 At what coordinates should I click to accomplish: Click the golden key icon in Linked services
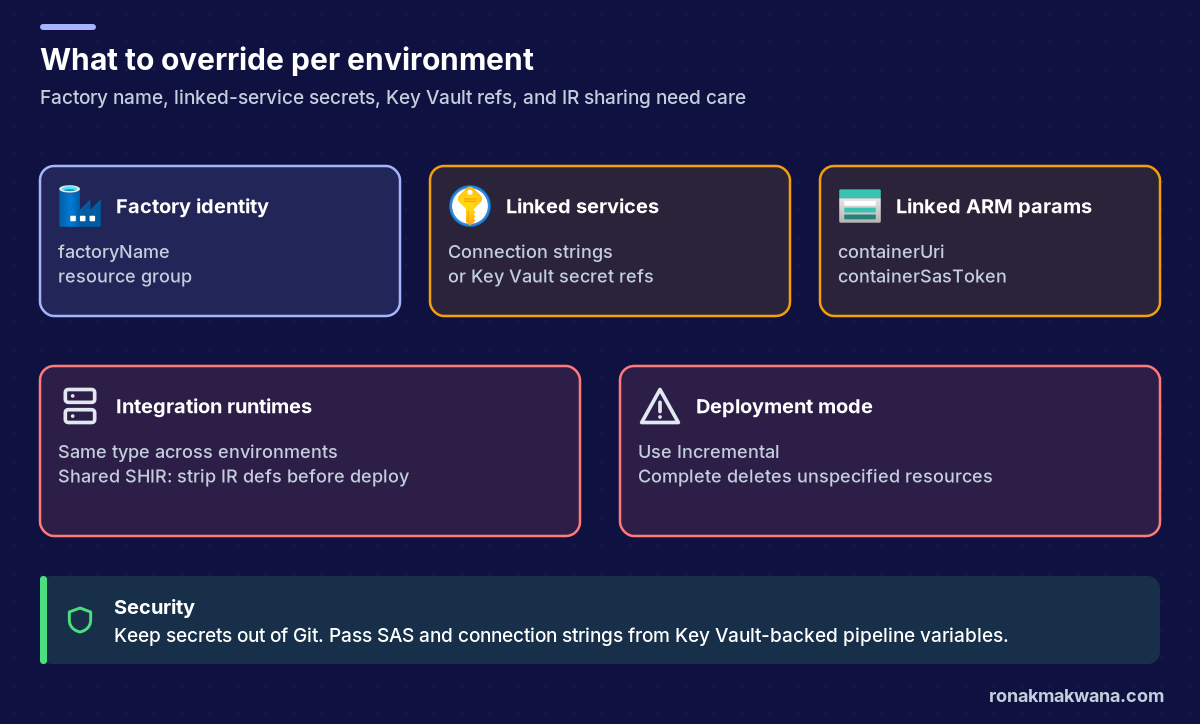click(x=469, y=206)
